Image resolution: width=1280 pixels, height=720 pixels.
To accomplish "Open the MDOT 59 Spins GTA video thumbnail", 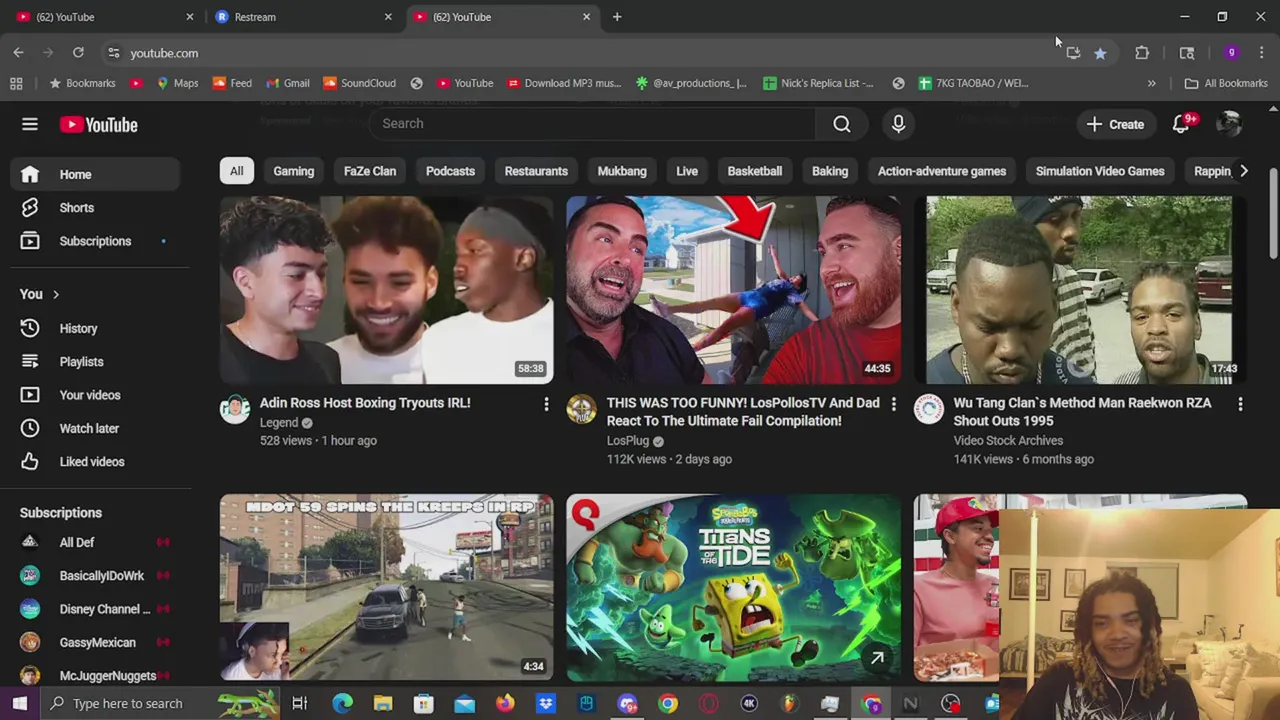I will pos(386,588).
